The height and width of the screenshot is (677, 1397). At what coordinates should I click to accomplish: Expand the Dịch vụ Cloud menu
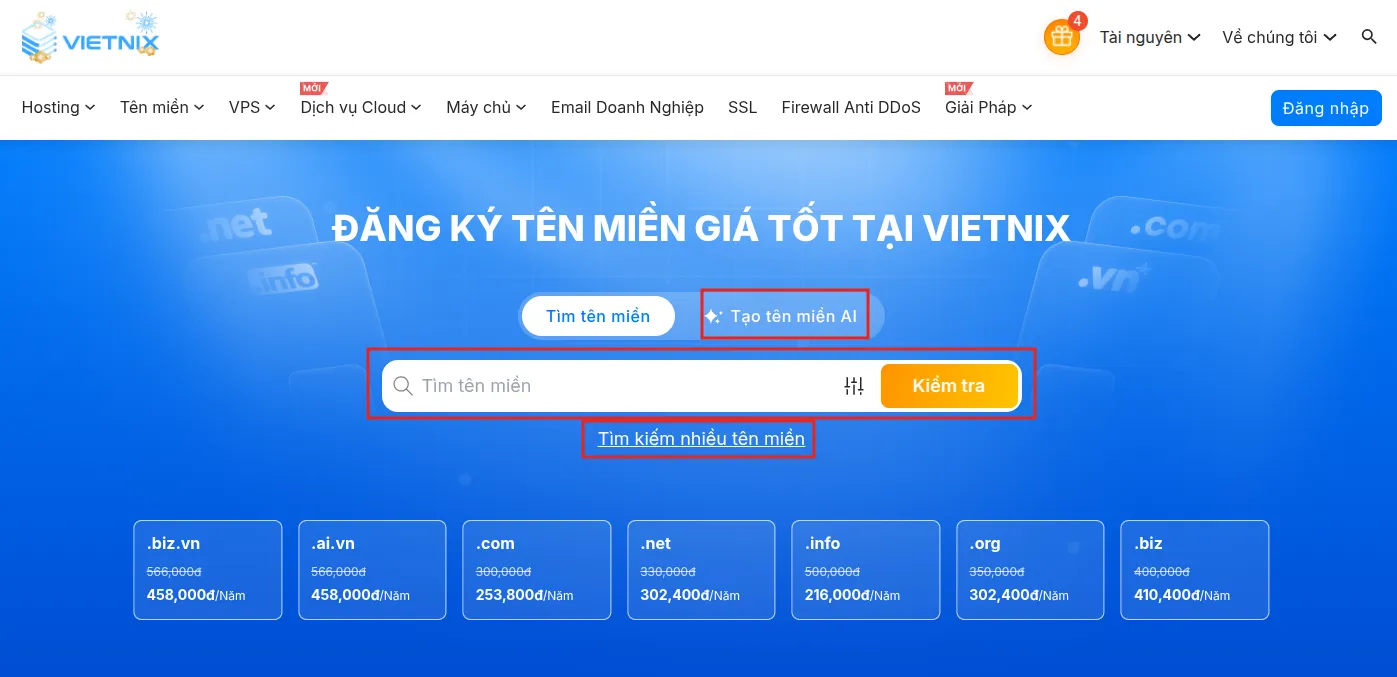click(x=358, y=107)
